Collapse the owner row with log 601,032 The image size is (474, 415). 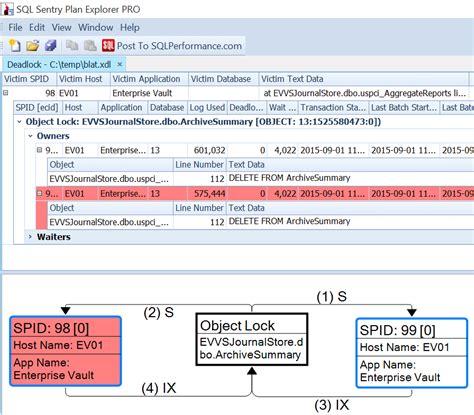(39, 150)
